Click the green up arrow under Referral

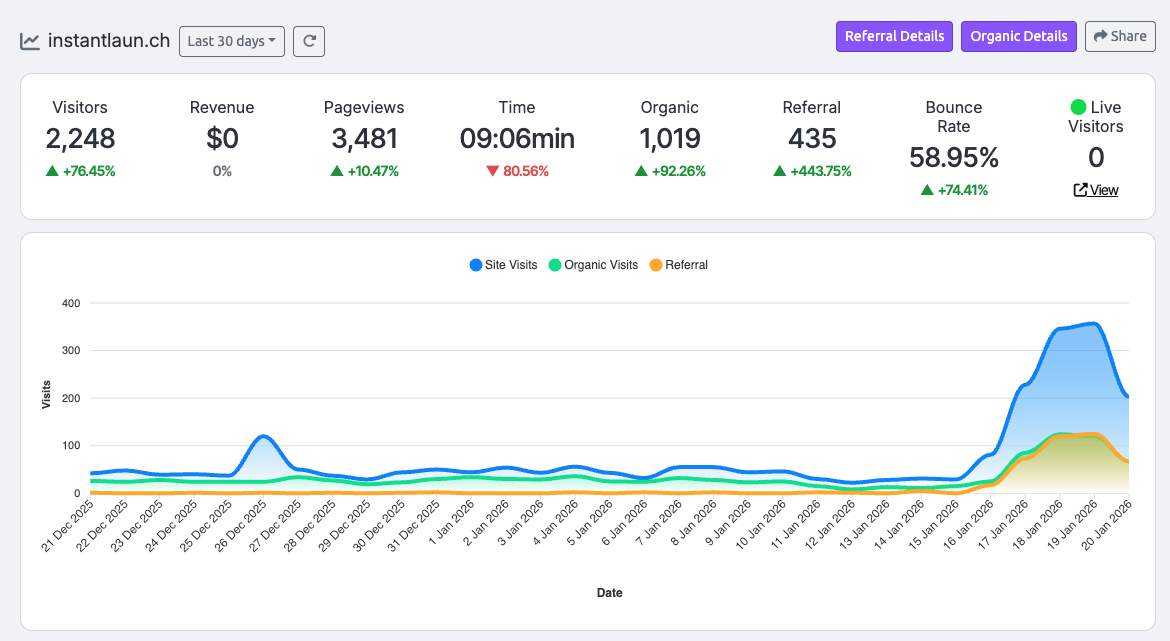click(x=779, y=171)
